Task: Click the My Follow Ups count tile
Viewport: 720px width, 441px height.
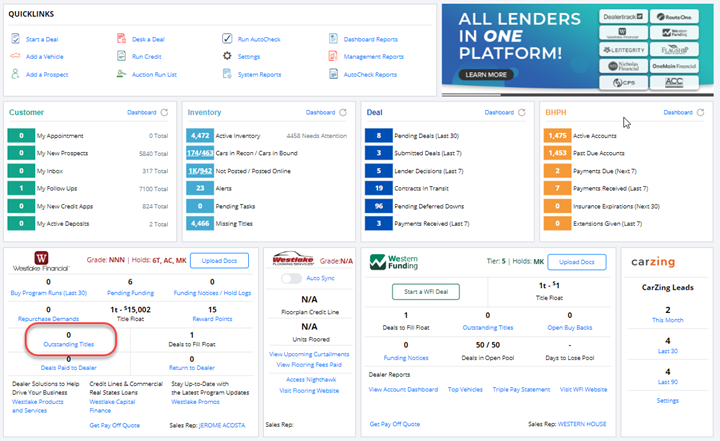Action: pyautogui.click(x=21, y=188)
